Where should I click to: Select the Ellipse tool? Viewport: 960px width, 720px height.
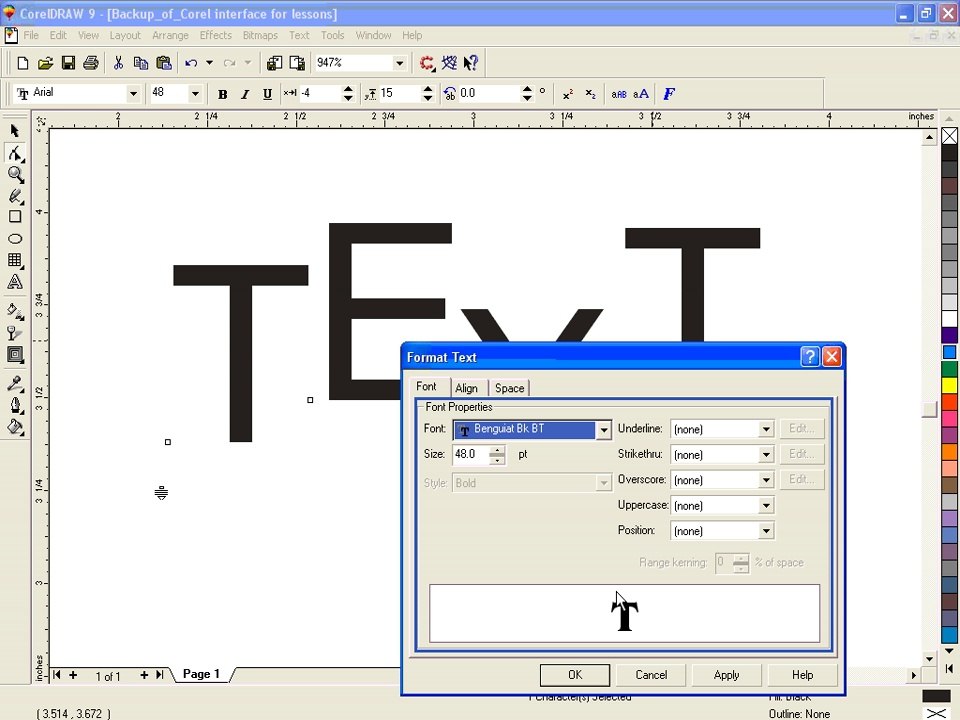(15, 239)
